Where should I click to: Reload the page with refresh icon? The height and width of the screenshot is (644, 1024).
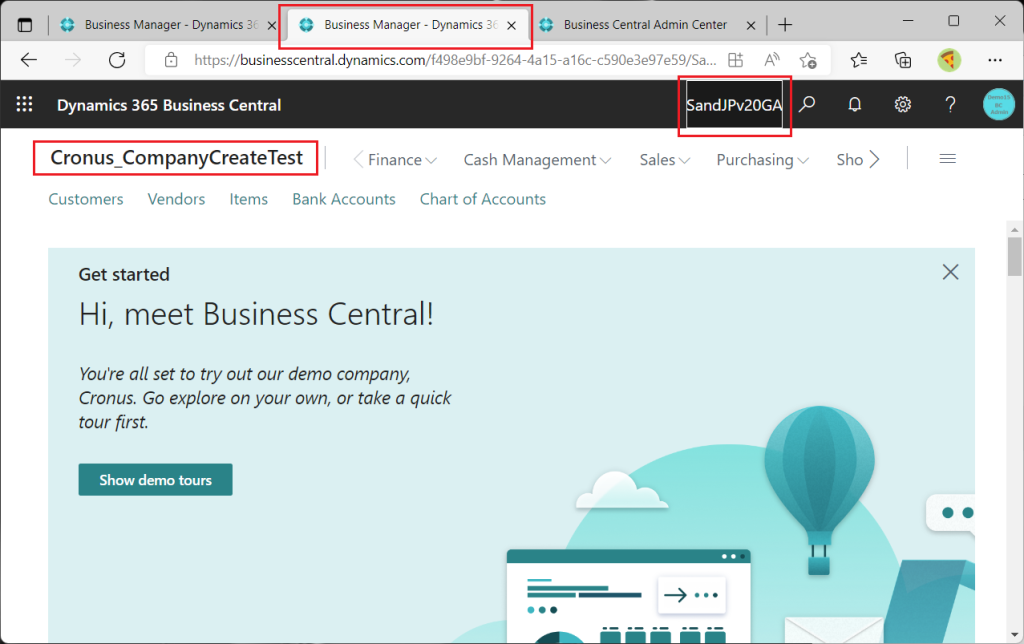[117, 60]
